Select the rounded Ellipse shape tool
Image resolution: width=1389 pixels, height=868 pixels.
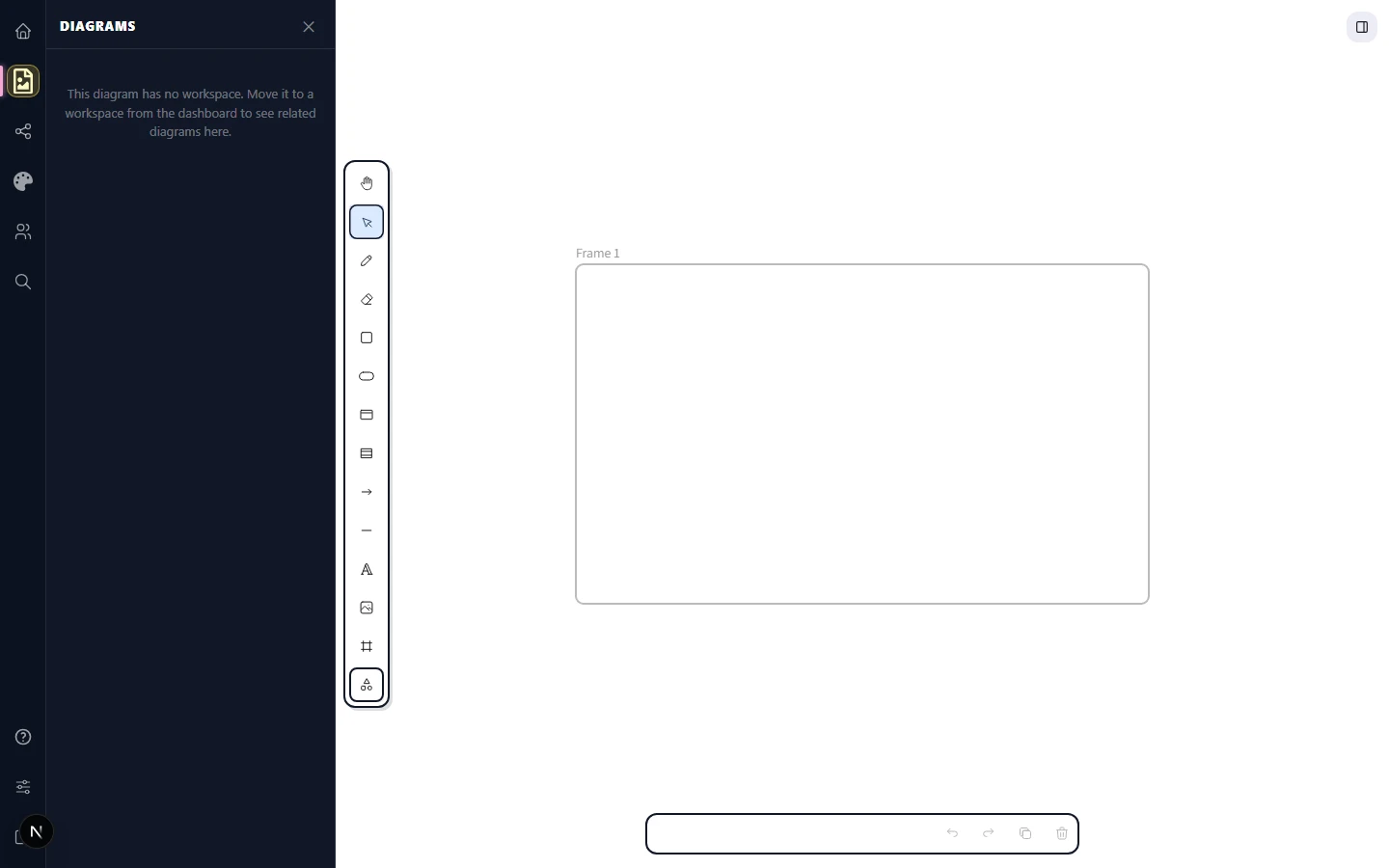point(367,376)
